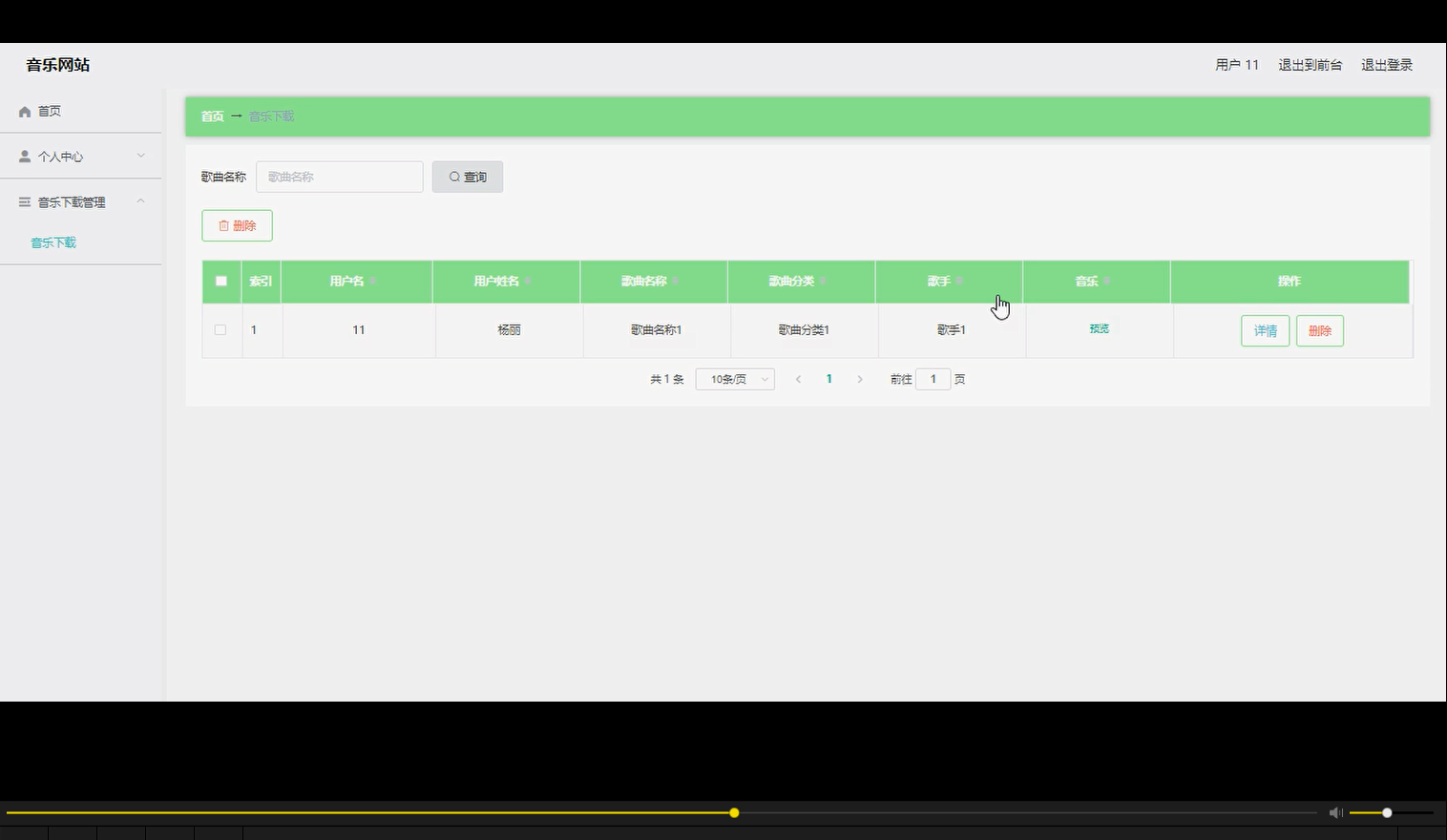
Task: Click the 歌手1 cell
Action: 952,330
